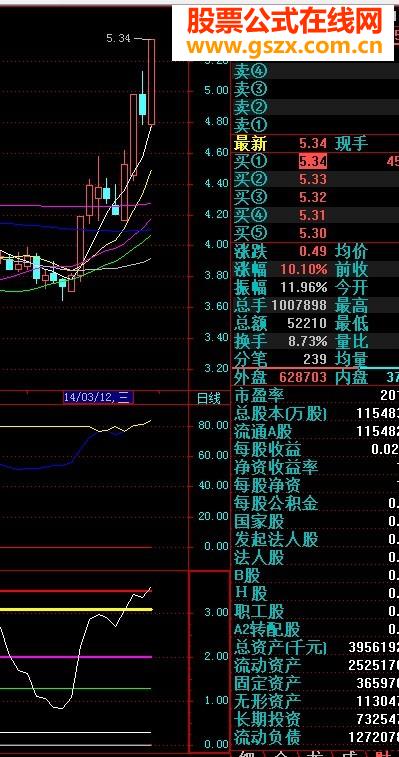Click the 每股公积金 row
This screenshot has height=757, width=399.
point(316,504)
